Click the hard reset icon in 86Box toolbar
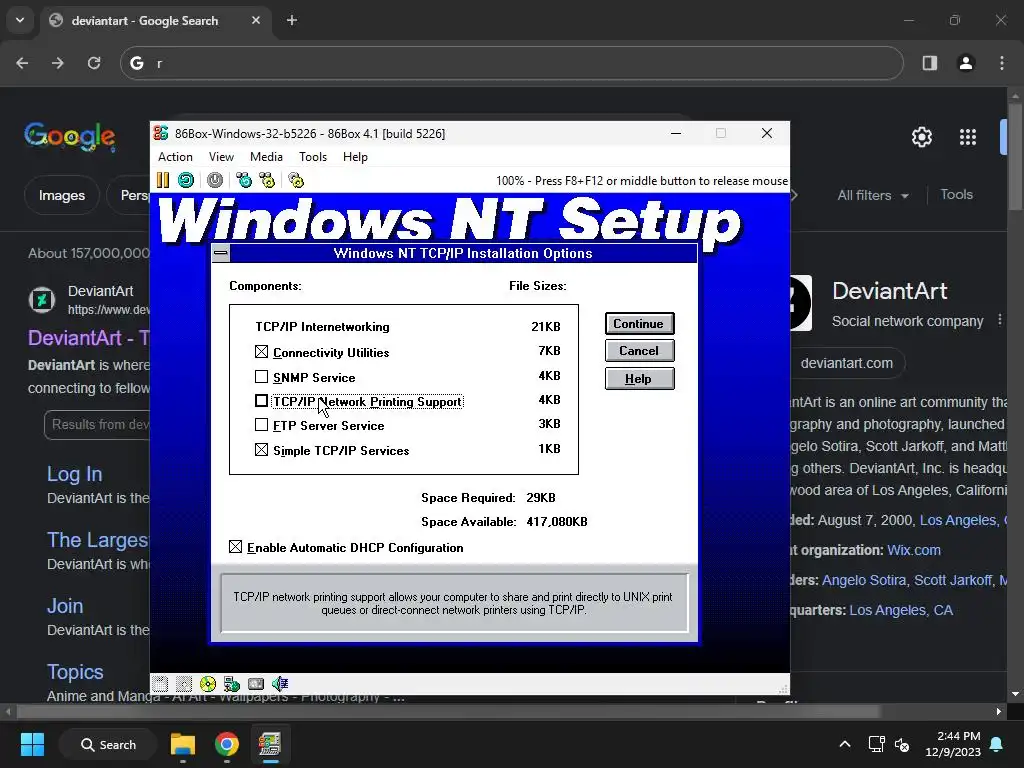1024x768 pixels. (x=186, y=180)
